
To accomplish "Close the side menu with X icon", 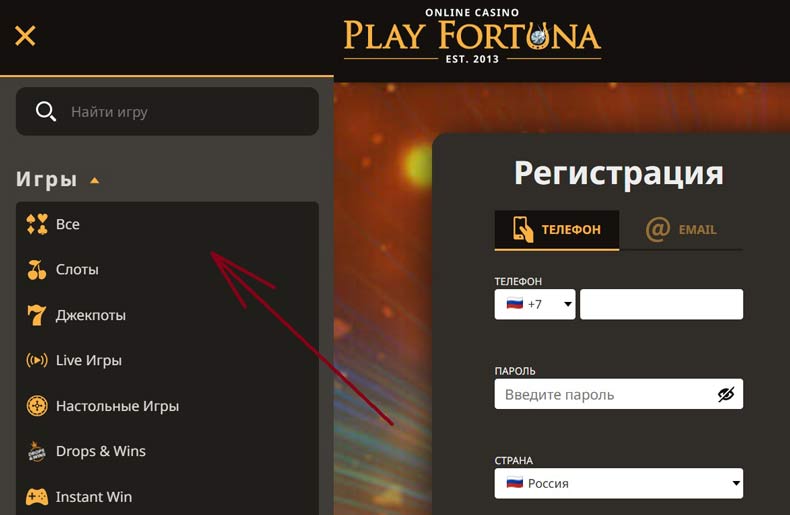I will (x=25, y=36).
